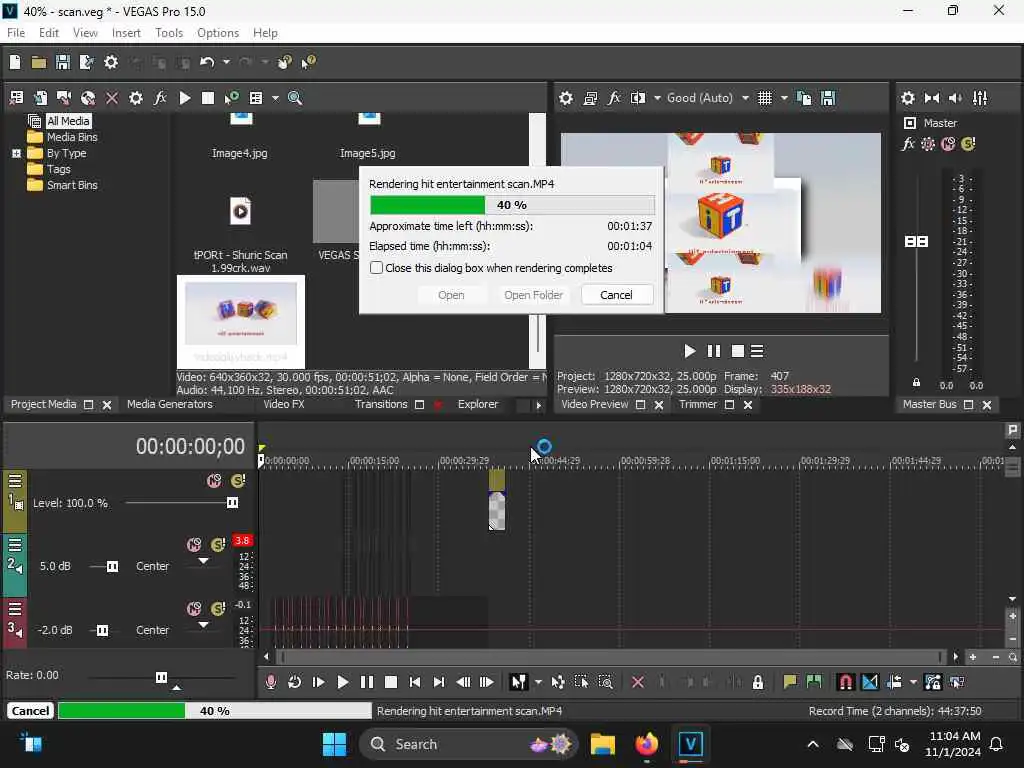The width and height of the screenshot is (1024, 768).
Task: Click the grayed Open Folder button
Action: pos(534,295)
